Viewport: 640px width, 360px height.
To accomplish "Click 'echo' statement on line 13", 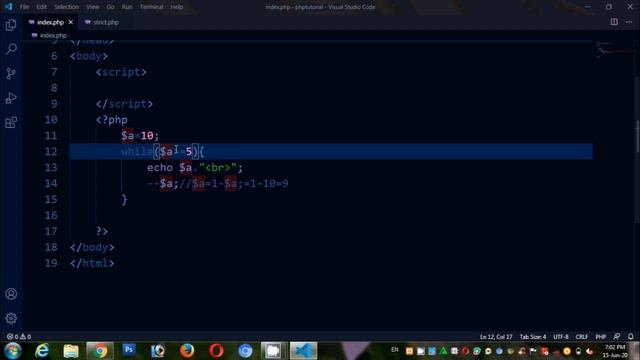I will [x=160, y=168].
